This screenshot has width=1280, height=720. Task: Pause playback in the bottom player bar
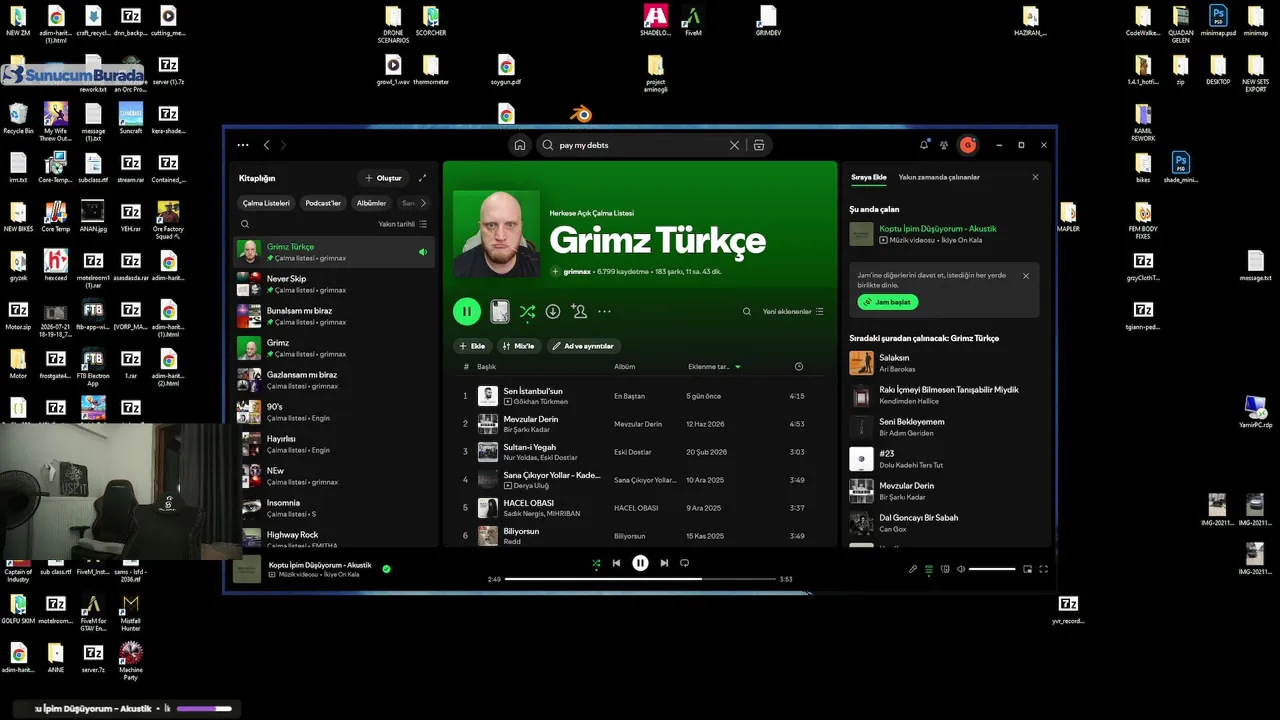coord(640,563)
